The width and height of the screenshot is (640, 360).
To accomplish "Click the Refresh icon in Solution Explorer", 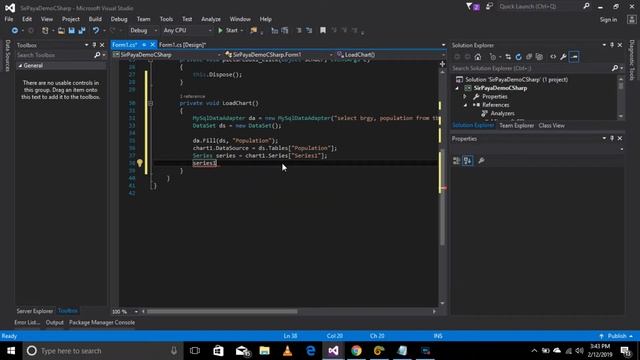I will coord(518,57).
